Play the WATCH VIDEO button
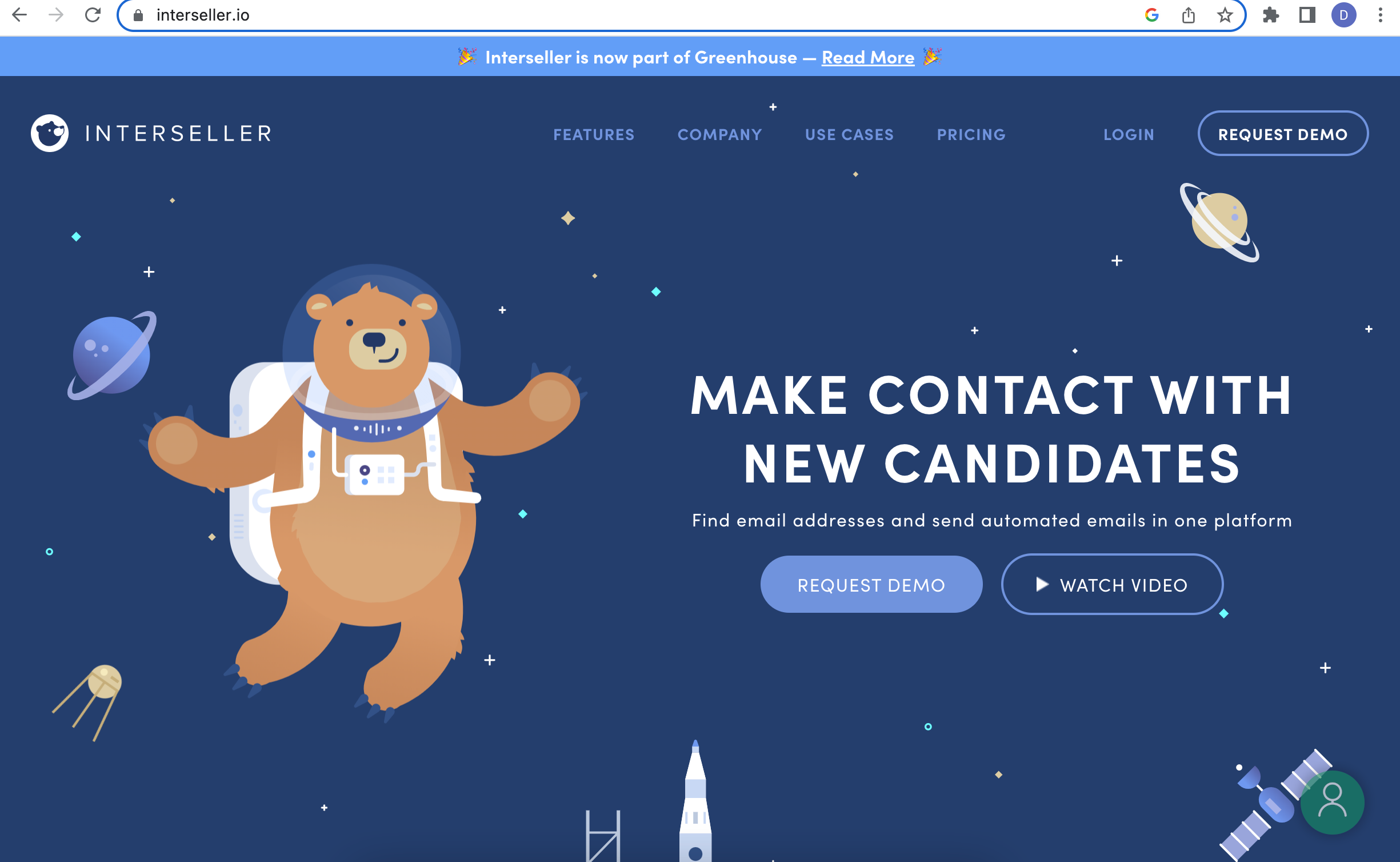The height and width of the screenshot is (862, 1400). [1112, 584]
